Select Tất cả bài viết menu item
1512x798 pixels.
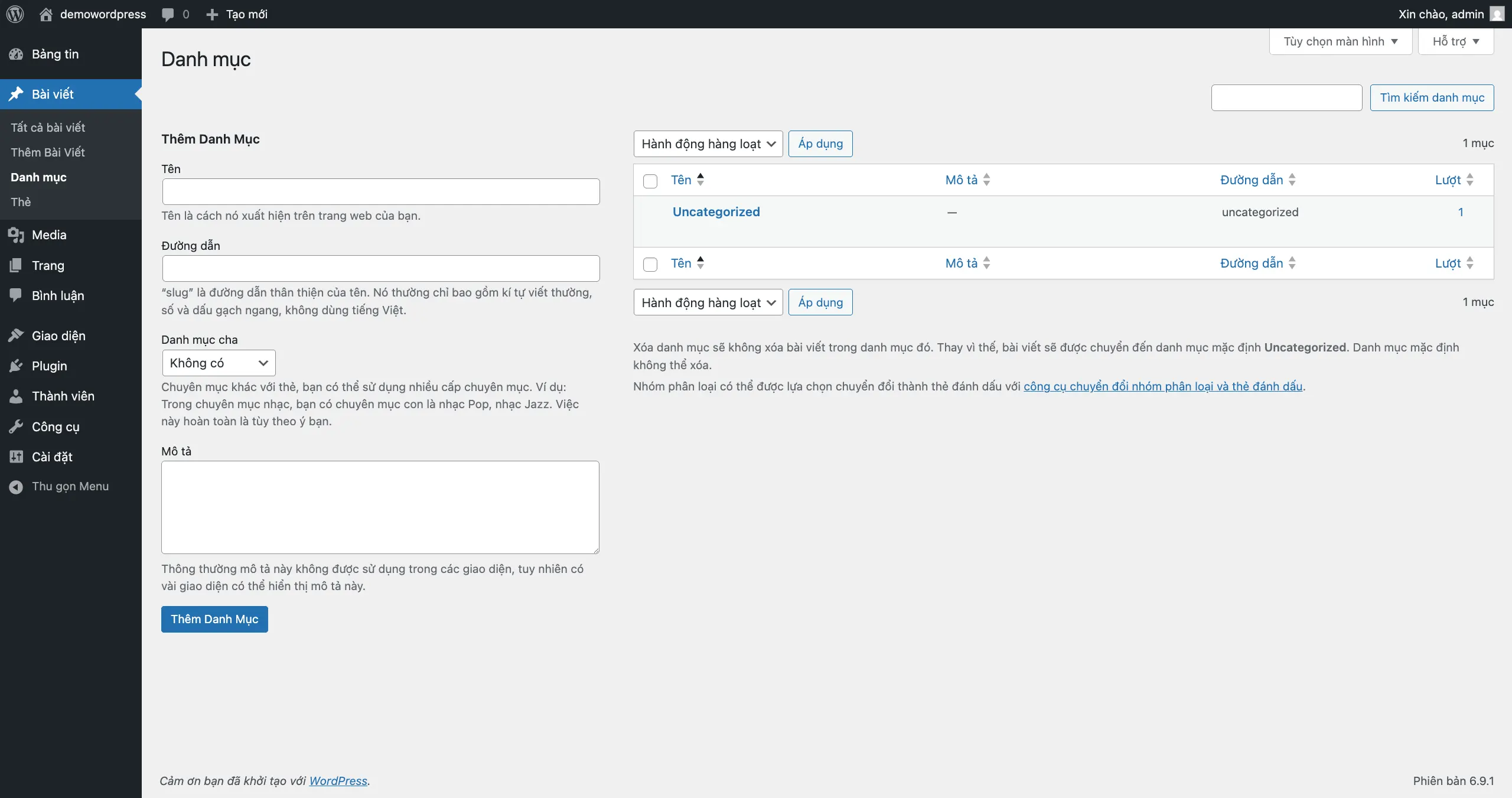click(48, 127)
